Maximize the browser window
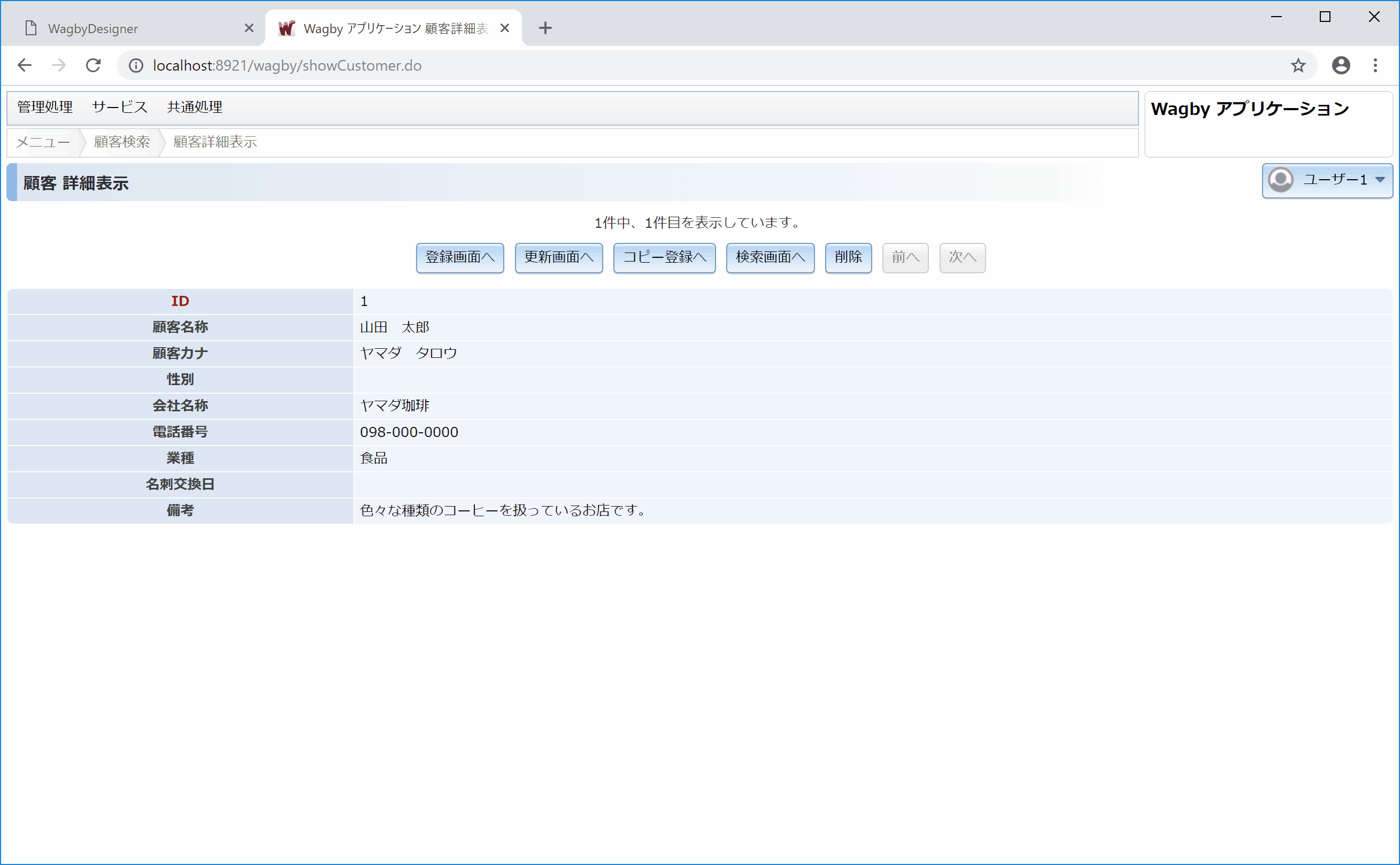 click(x=1325, y=17)
